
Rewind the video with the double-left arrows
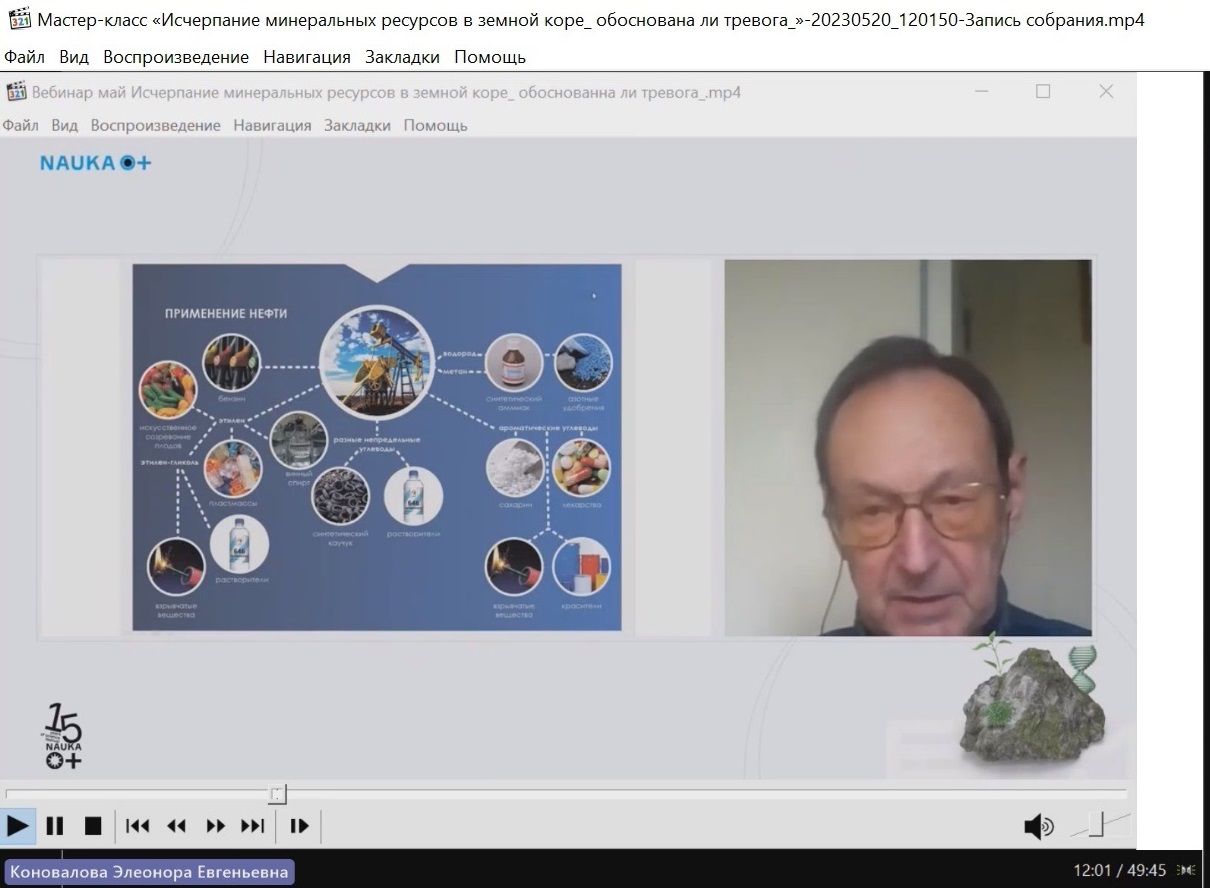click(176, 826)
